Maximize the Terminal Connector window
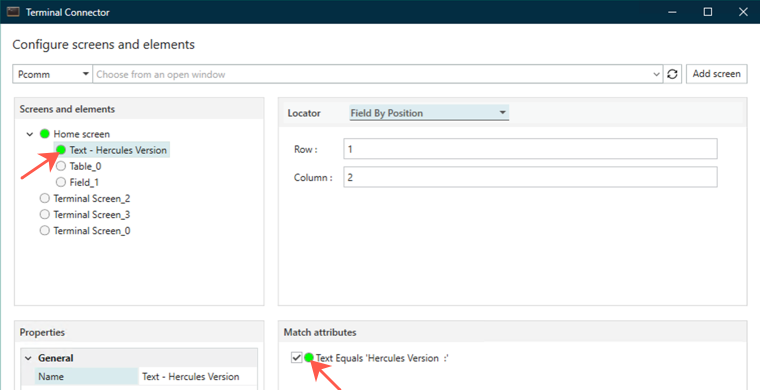 [x=708, y=12]
